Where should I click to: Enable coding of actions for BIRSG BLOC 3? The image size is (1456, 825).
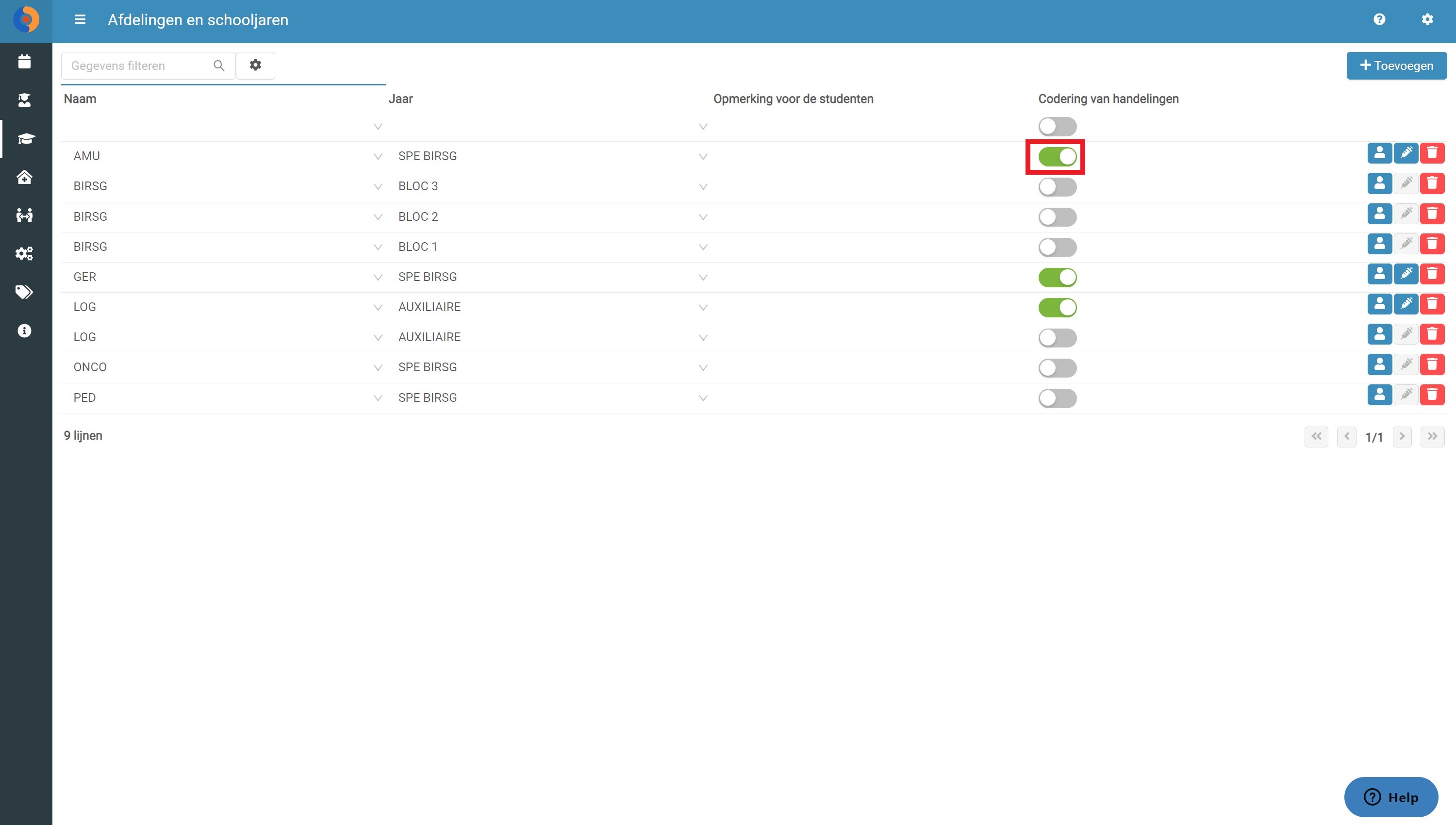pyautogui.click(x=1057, y=187)
